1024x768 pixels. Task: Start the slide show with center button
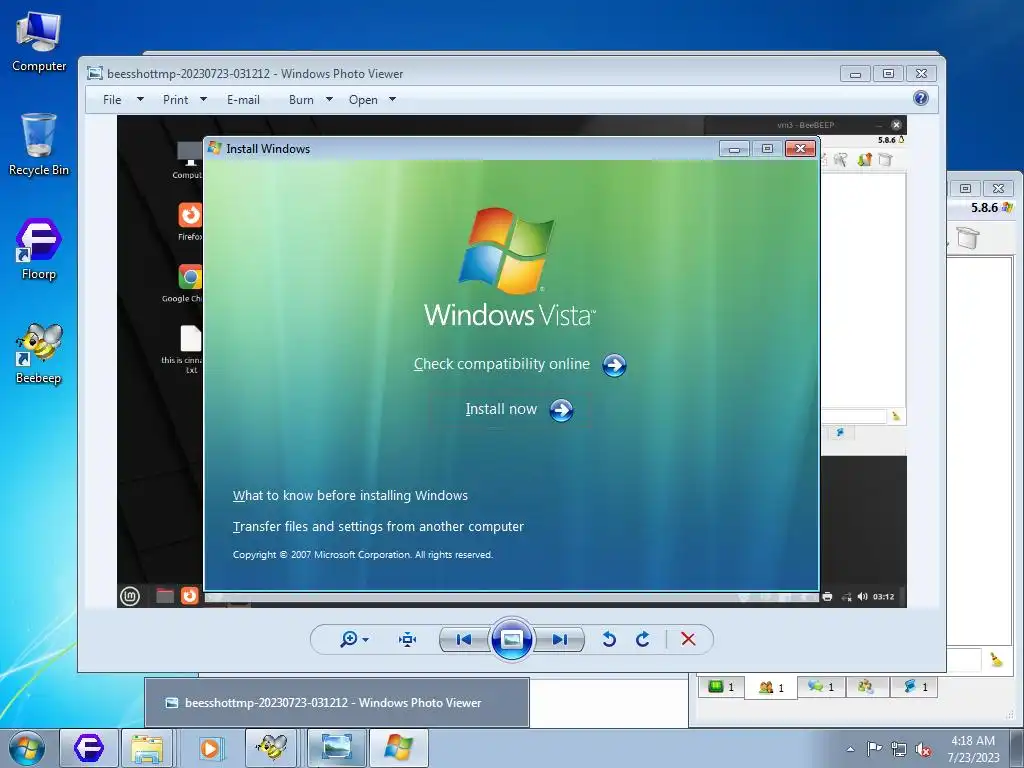point(511,639)
